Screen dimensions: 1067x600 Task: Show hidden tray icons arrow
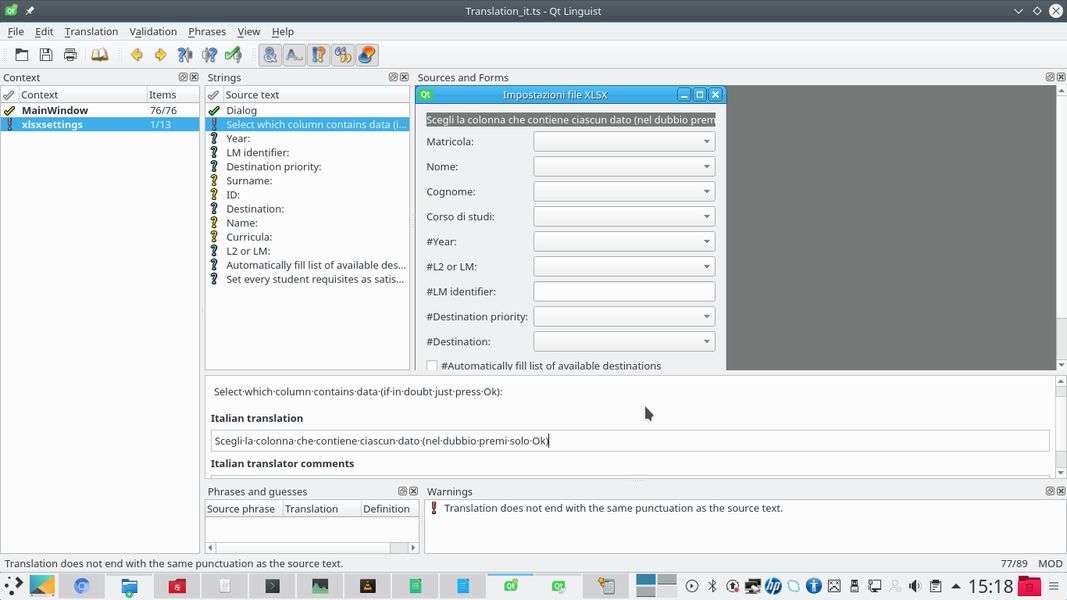point(956,586)
